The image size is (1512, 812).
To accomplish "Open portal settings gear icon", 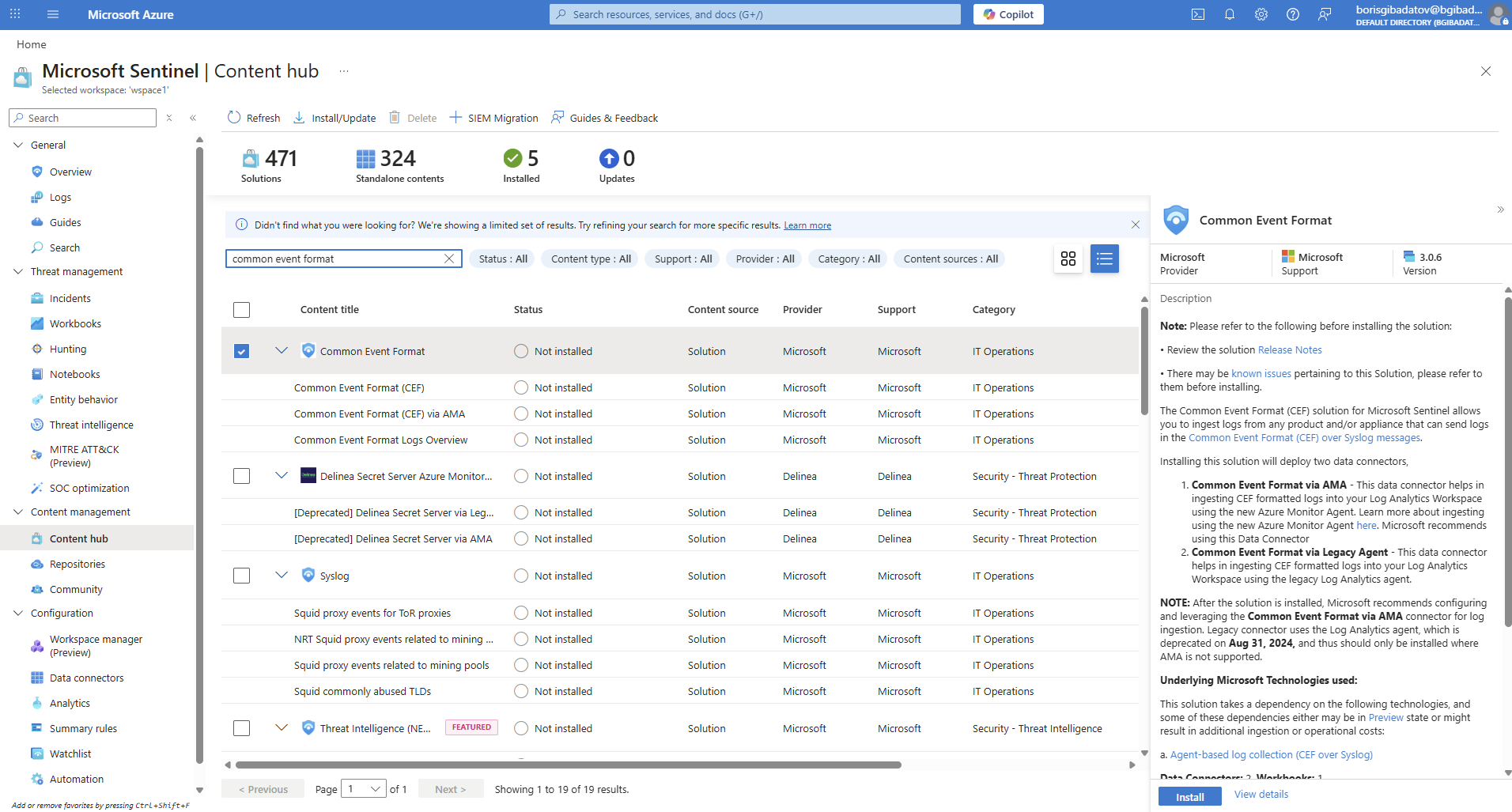I will tap(1261, 14).
